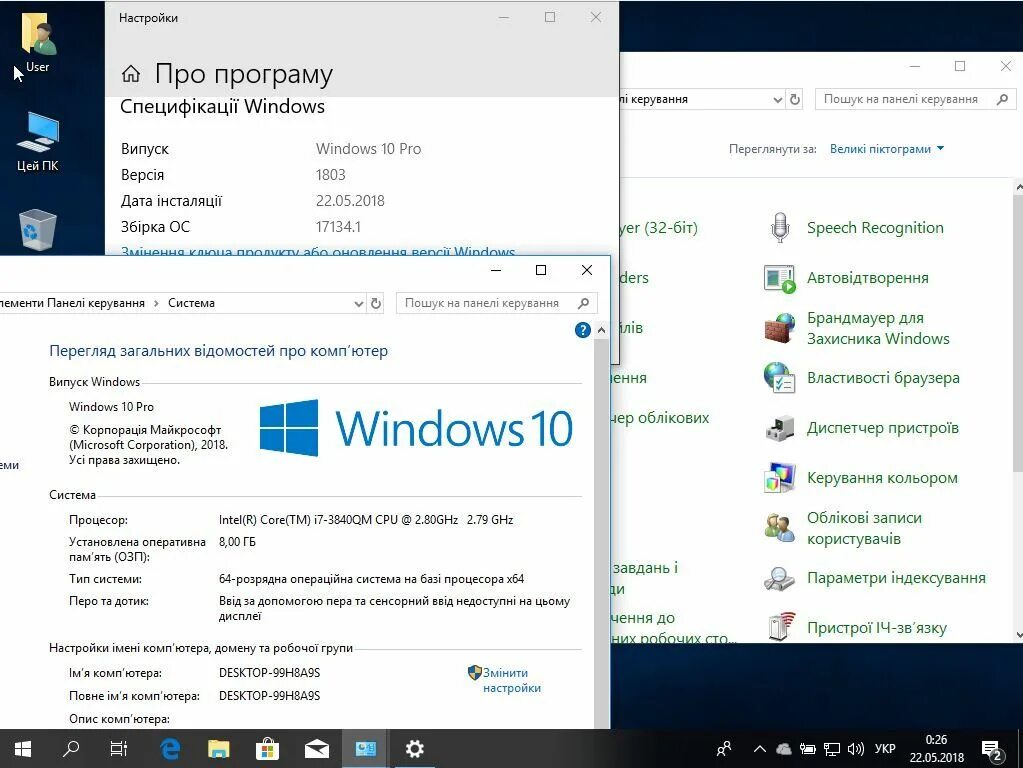Select the 17134.1 build number text
The width and height of the screenshot is (1023, 768).
338,227
